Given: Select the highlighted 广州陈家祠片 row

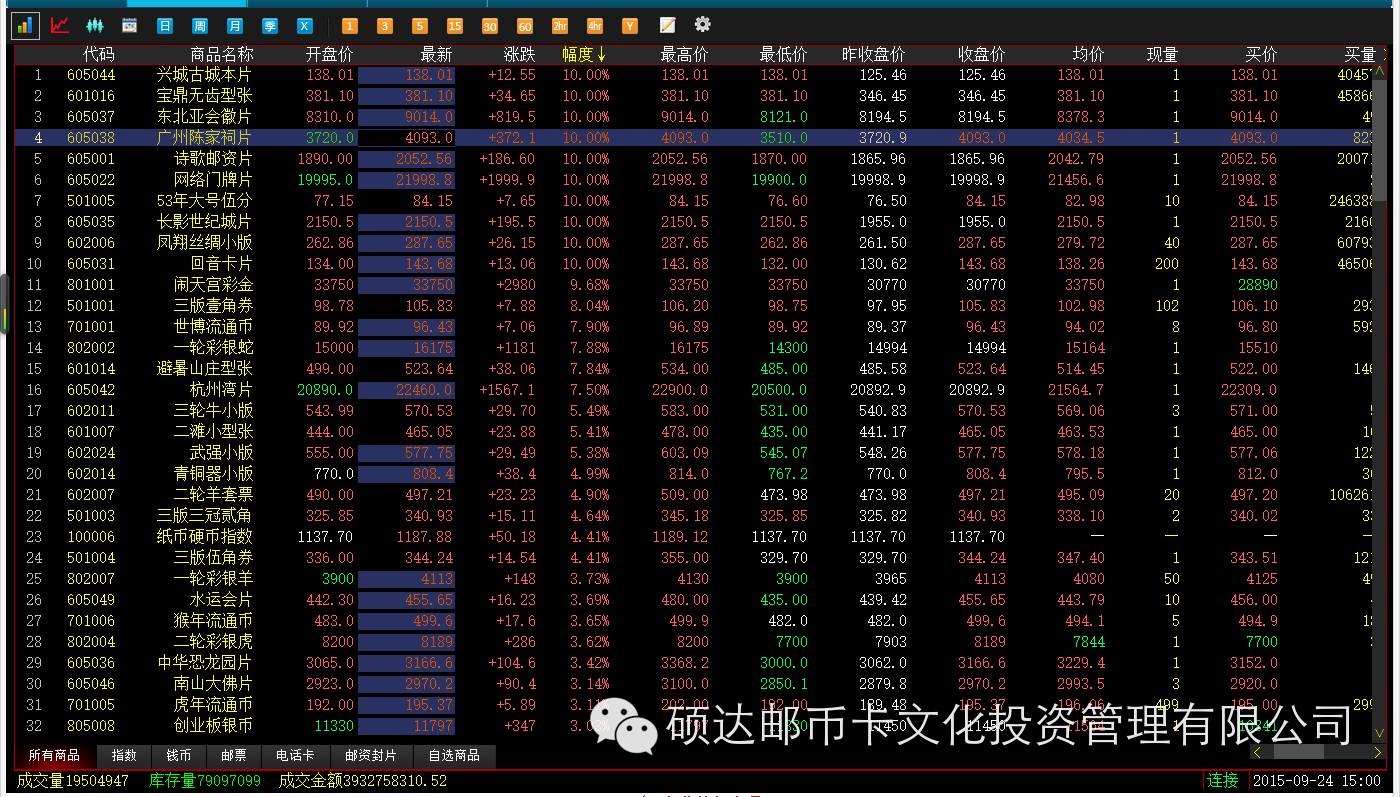Looking at the screenshot, I should 695,138.
